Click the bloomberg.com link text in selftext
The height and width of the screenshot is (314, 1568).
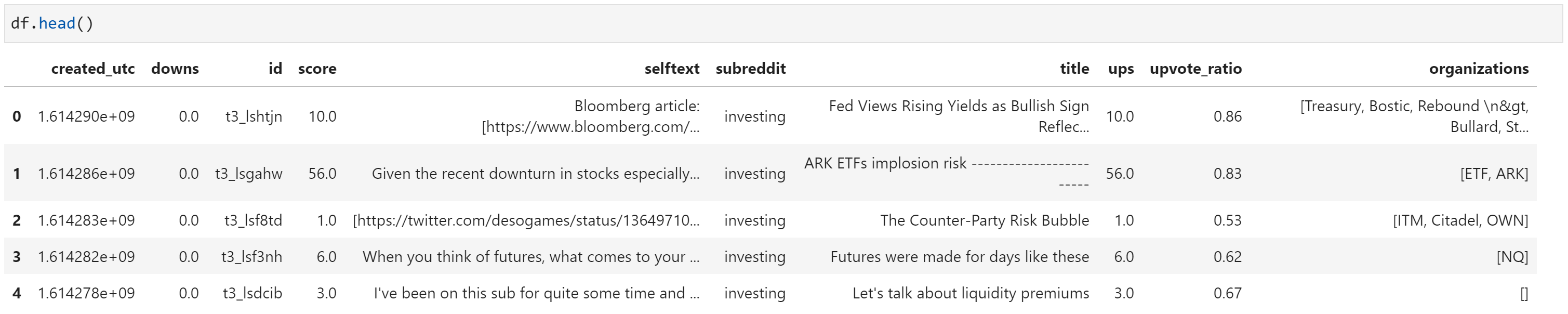coord(590,127)
